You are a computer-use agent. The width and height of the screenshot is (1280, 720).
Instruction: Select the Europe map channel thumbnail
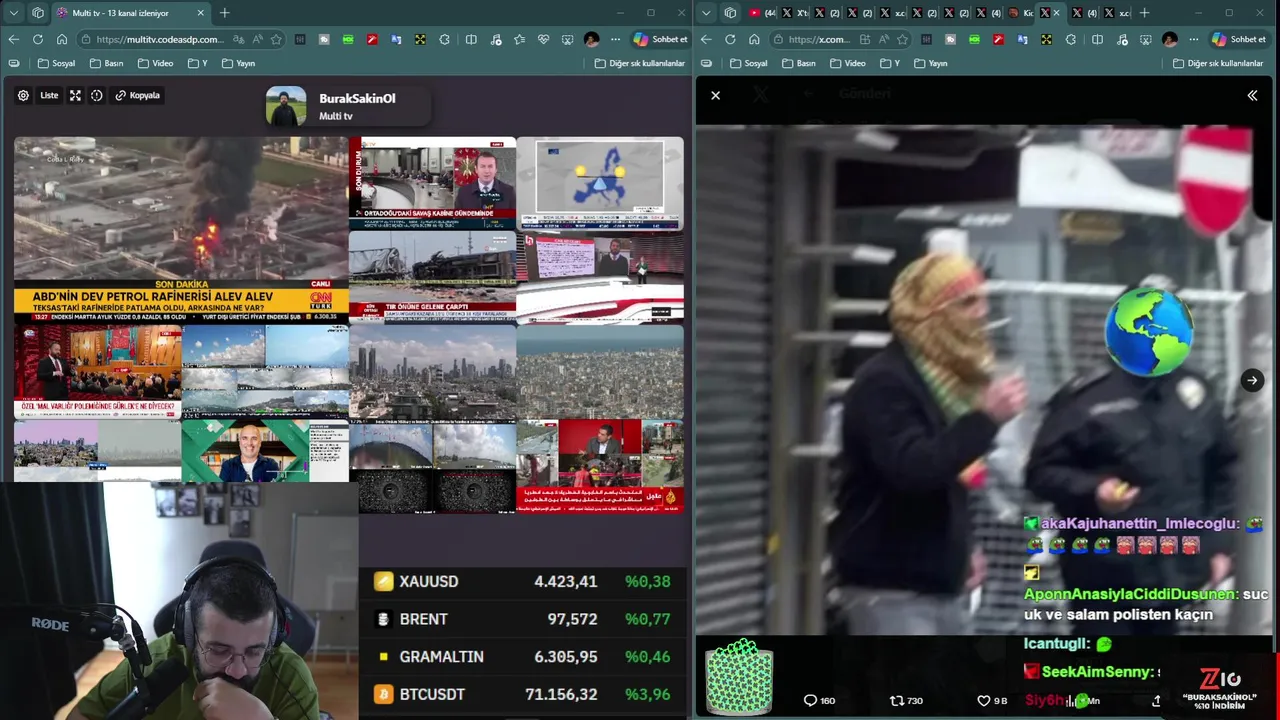[600, 183]
